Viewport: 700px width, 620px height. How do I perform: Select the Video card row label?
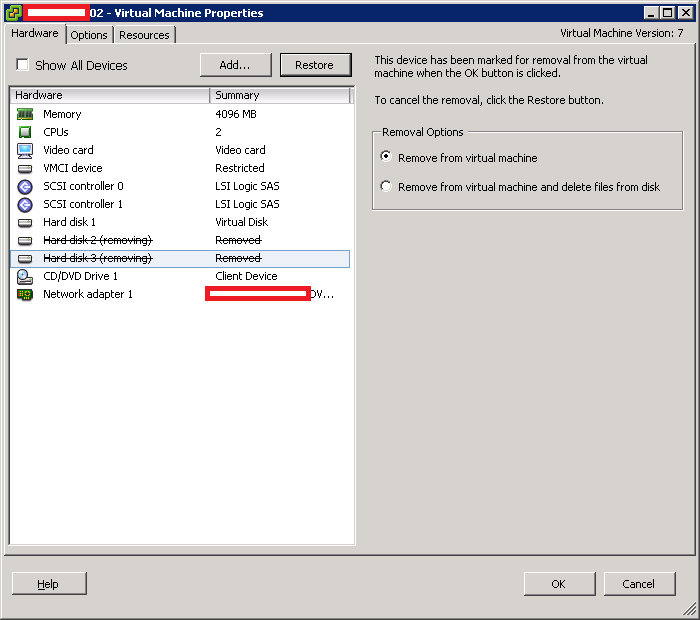[x=68, y=150]
